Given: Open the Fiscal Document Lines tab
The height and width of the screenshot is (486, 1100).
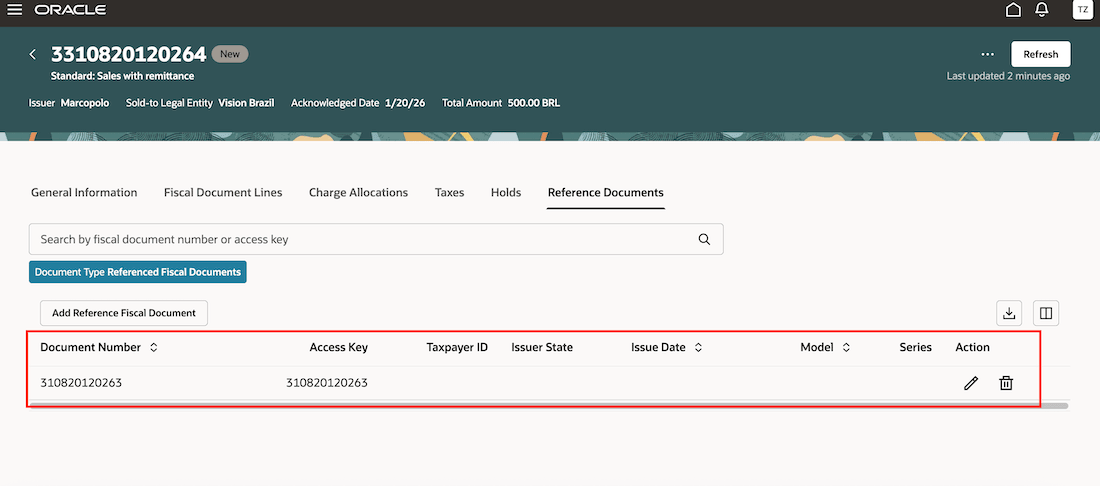Looking at the screenshot, I should 223,192.
